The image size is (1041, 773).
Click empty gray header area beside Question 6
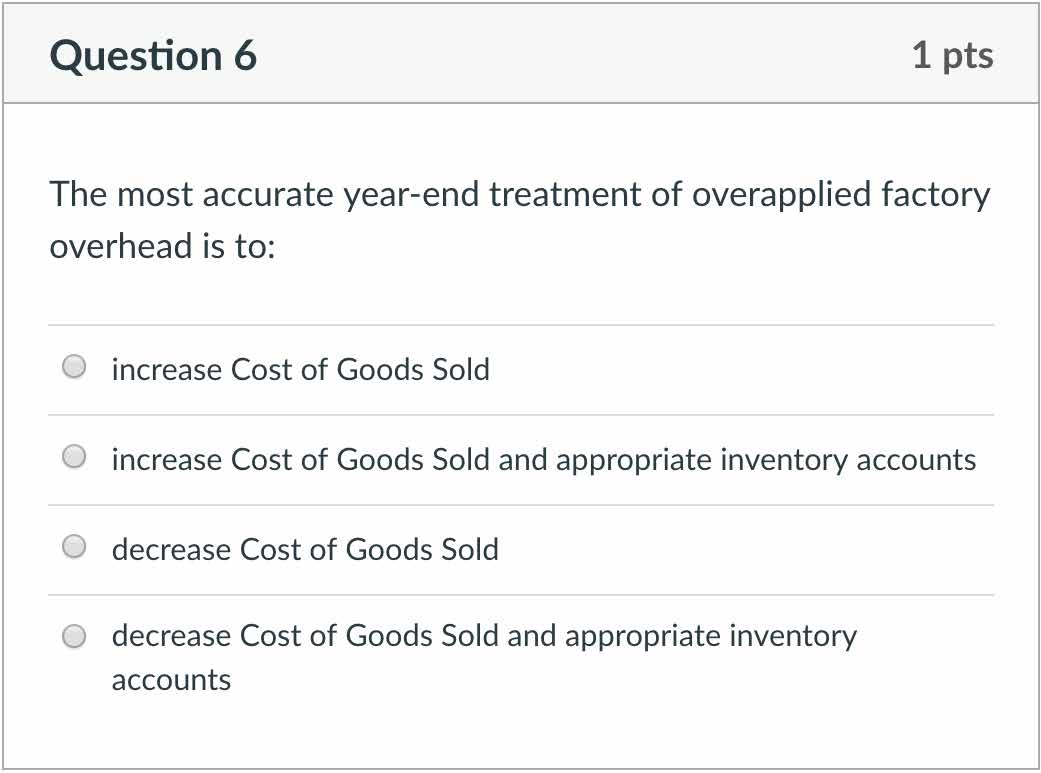pos(580,56)
